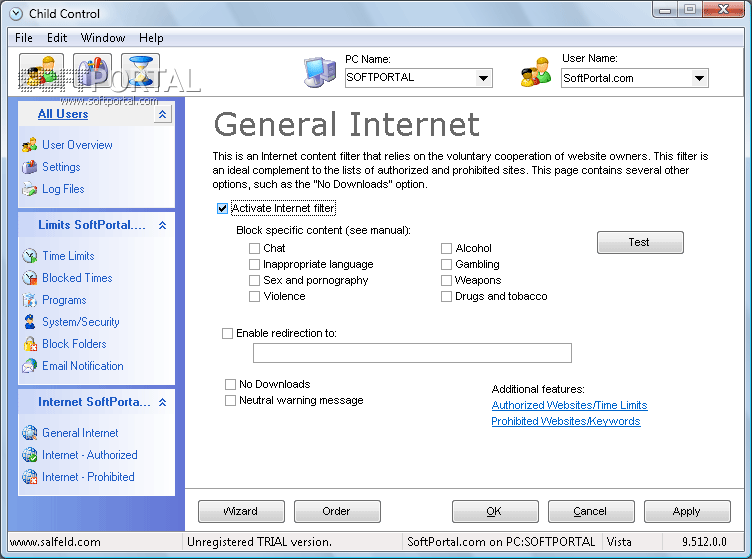752x559 pixels.
Task: Open the System/Security sidebar entry
Action: pos(81,322)
